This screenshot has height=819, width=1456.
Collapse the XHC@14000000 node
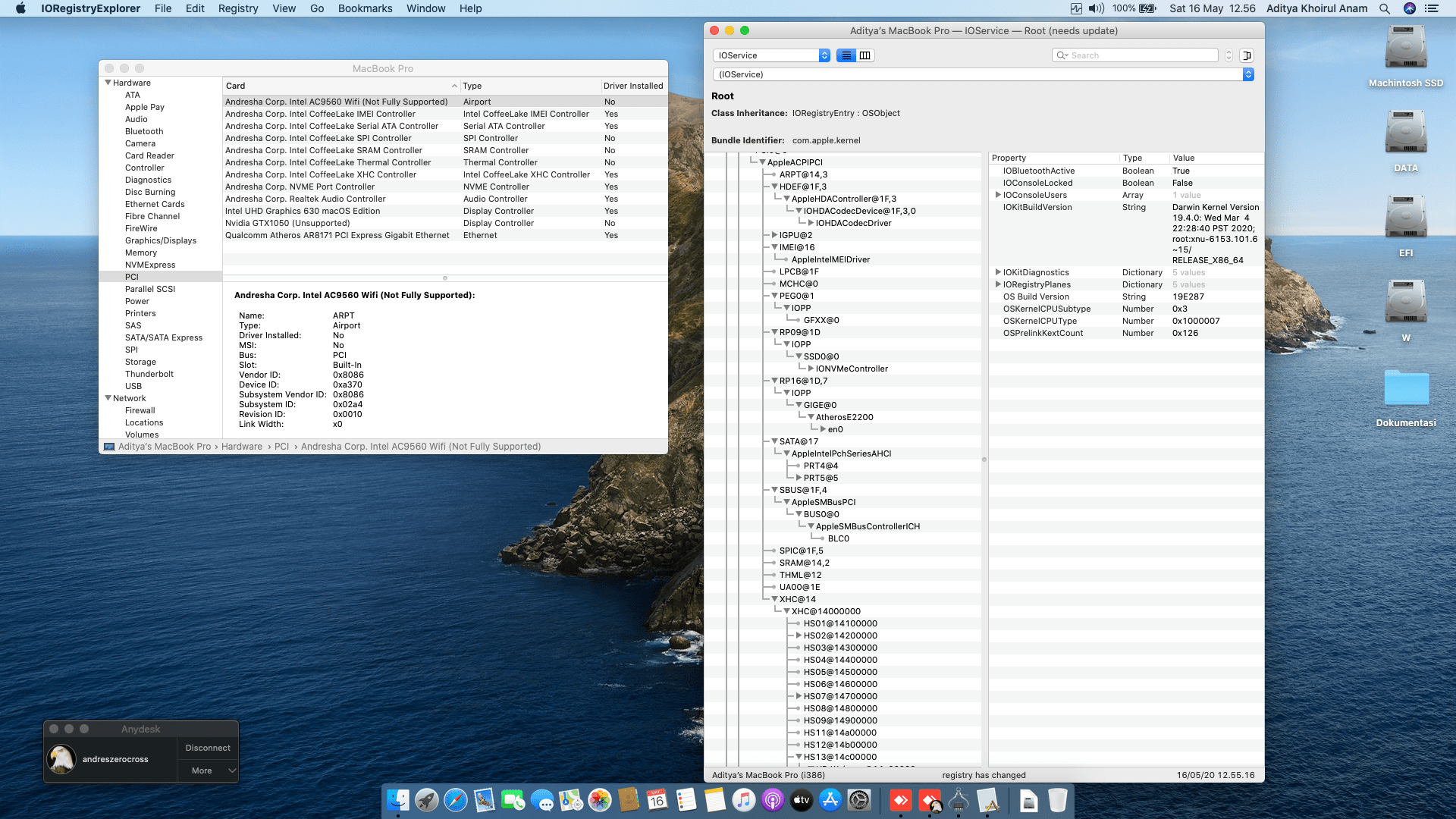(786, 611)
